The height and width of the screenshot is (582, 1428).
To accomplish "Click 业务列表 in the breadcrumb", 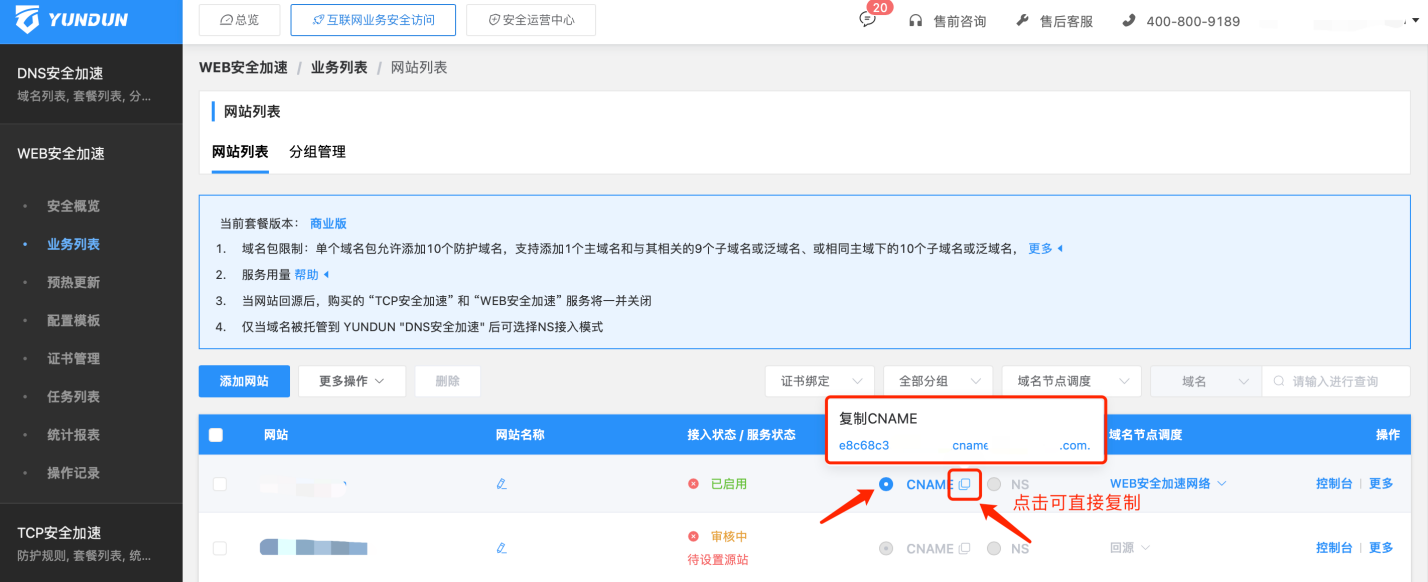I will [339, 67].
